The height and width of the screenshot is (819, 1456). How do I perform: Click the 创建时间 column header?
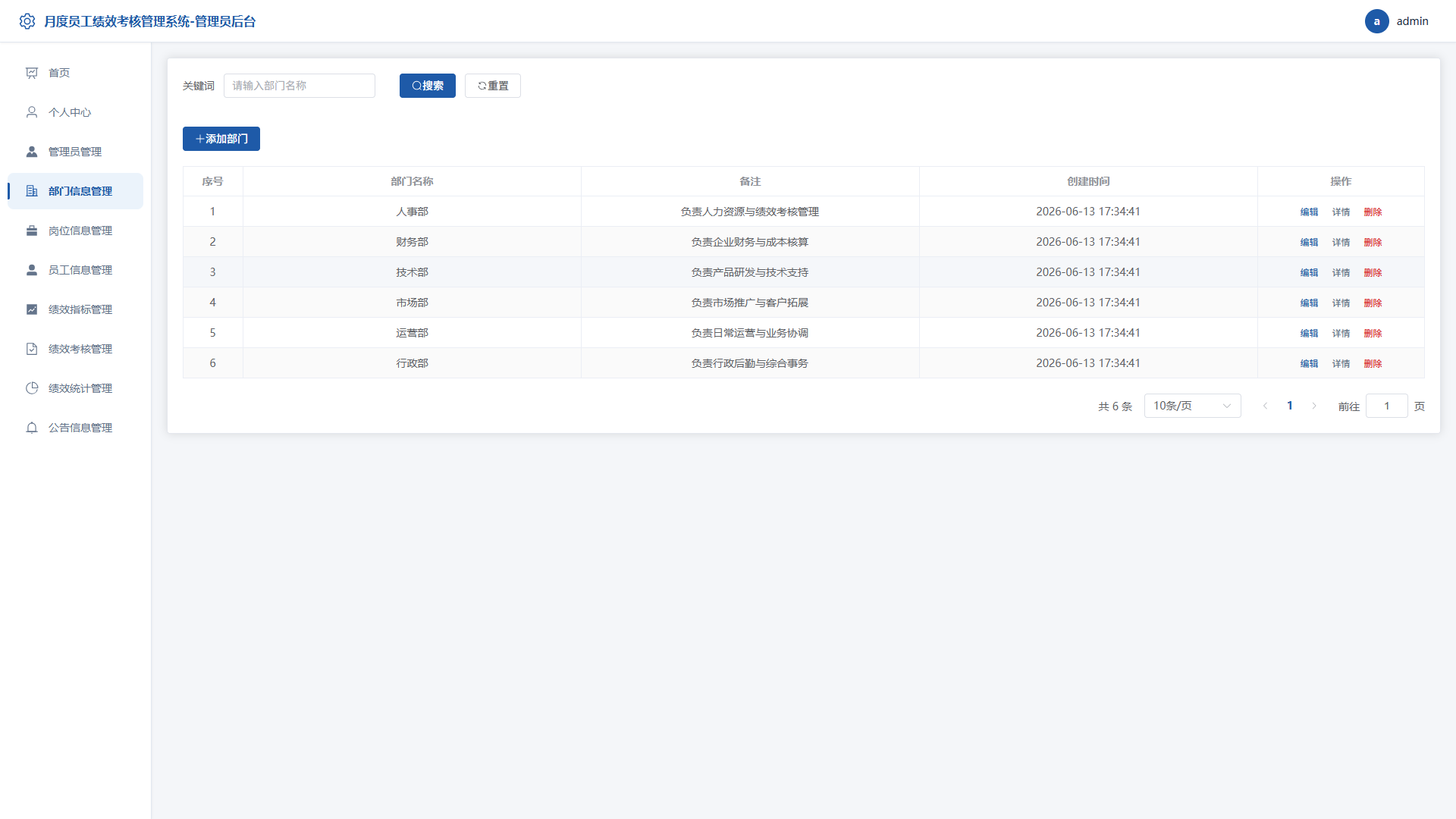1088,181
